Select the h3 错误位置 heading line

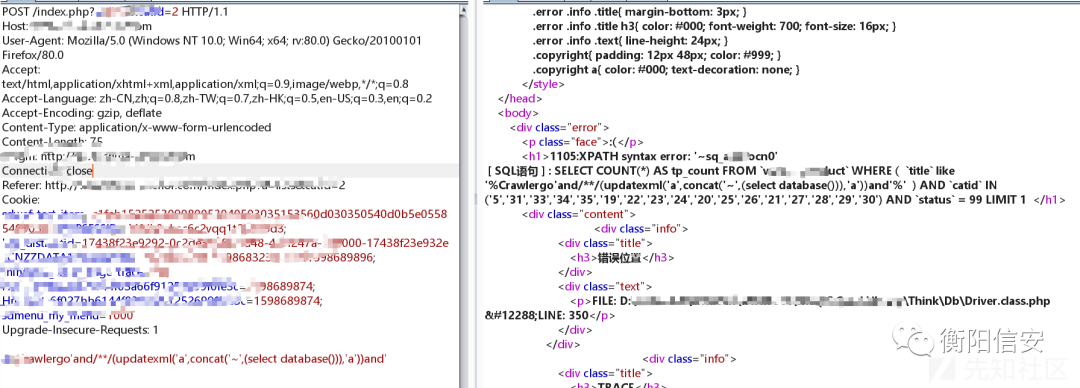coord(621,258)
